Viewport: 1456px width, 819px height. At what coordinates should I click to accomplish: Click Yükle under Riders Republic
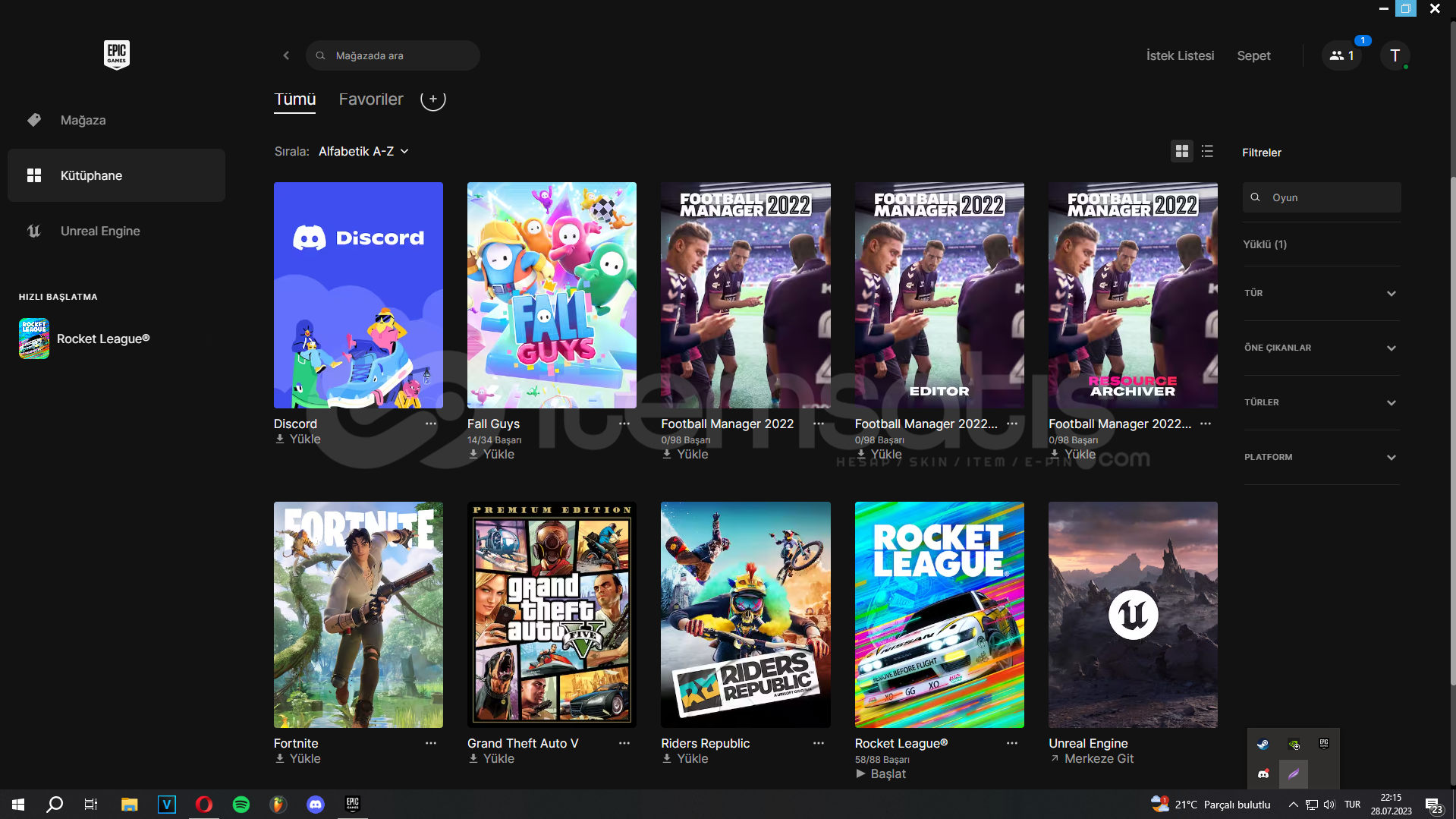685,758
